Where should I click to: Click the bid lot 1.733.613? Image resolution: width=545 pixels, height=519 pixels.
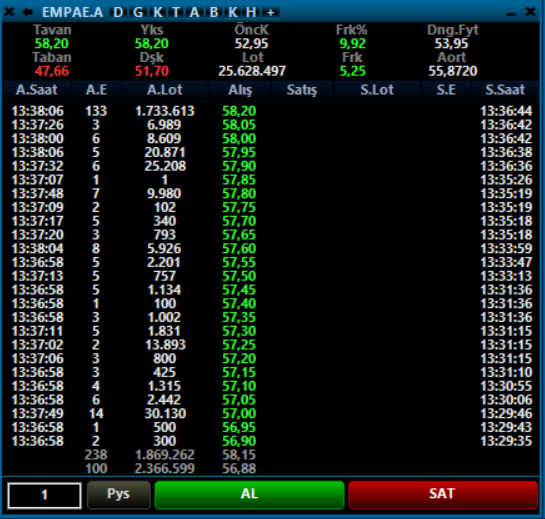click(165, 111)
